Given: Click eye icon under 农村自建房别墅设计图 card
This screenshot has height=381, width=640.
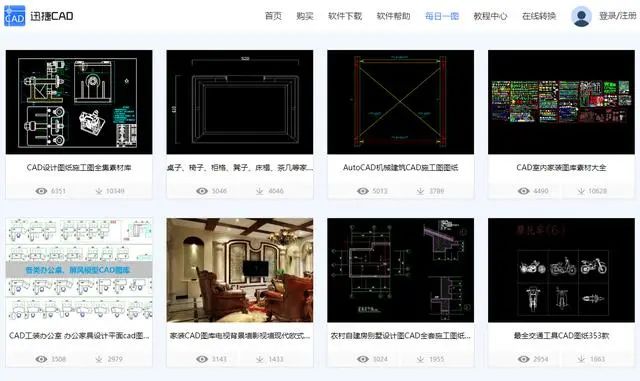Looking at the screenshot, I should tap(363, 359).
